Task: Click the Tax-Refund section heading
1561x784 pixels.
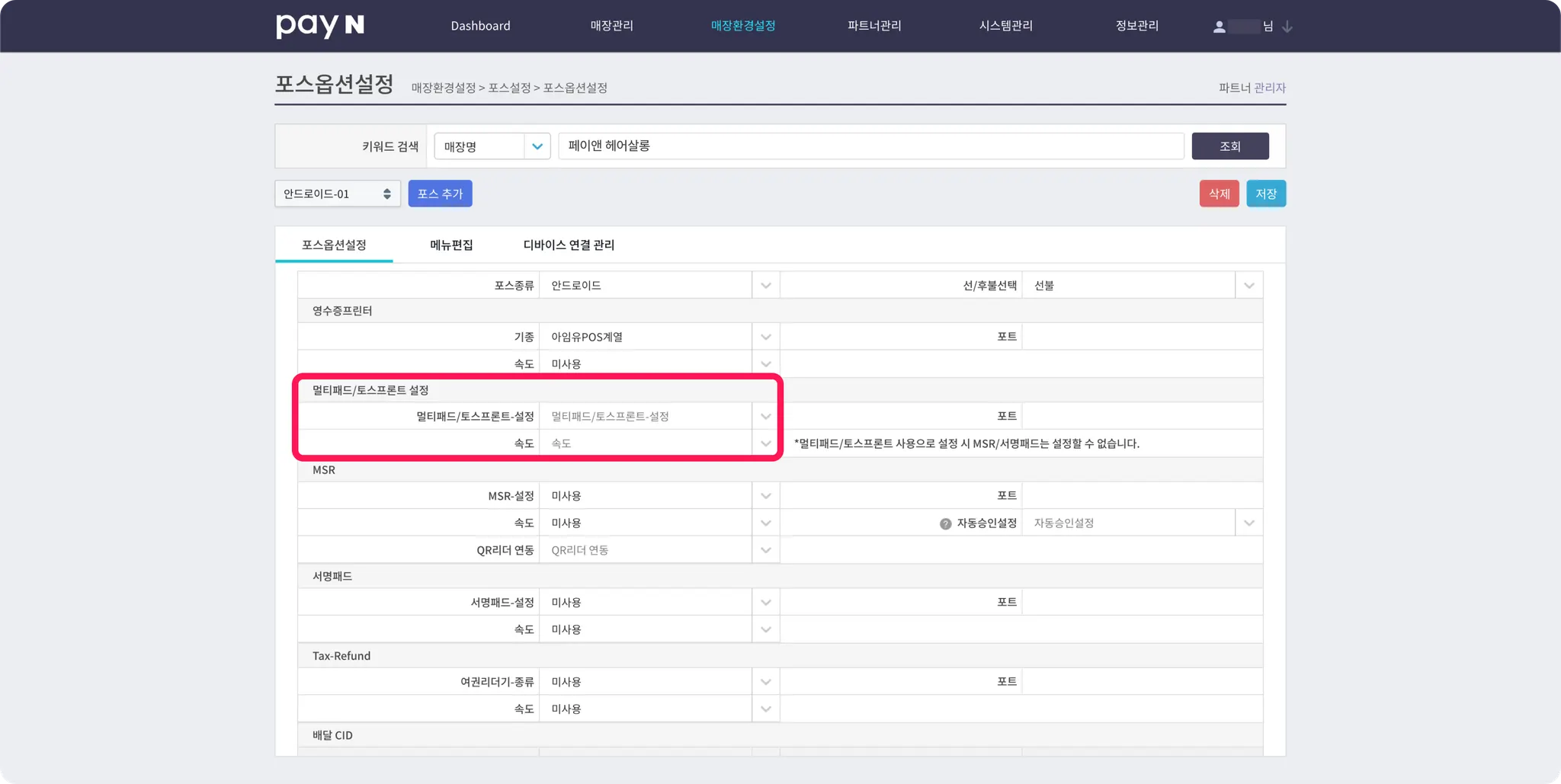Action: 341,656
